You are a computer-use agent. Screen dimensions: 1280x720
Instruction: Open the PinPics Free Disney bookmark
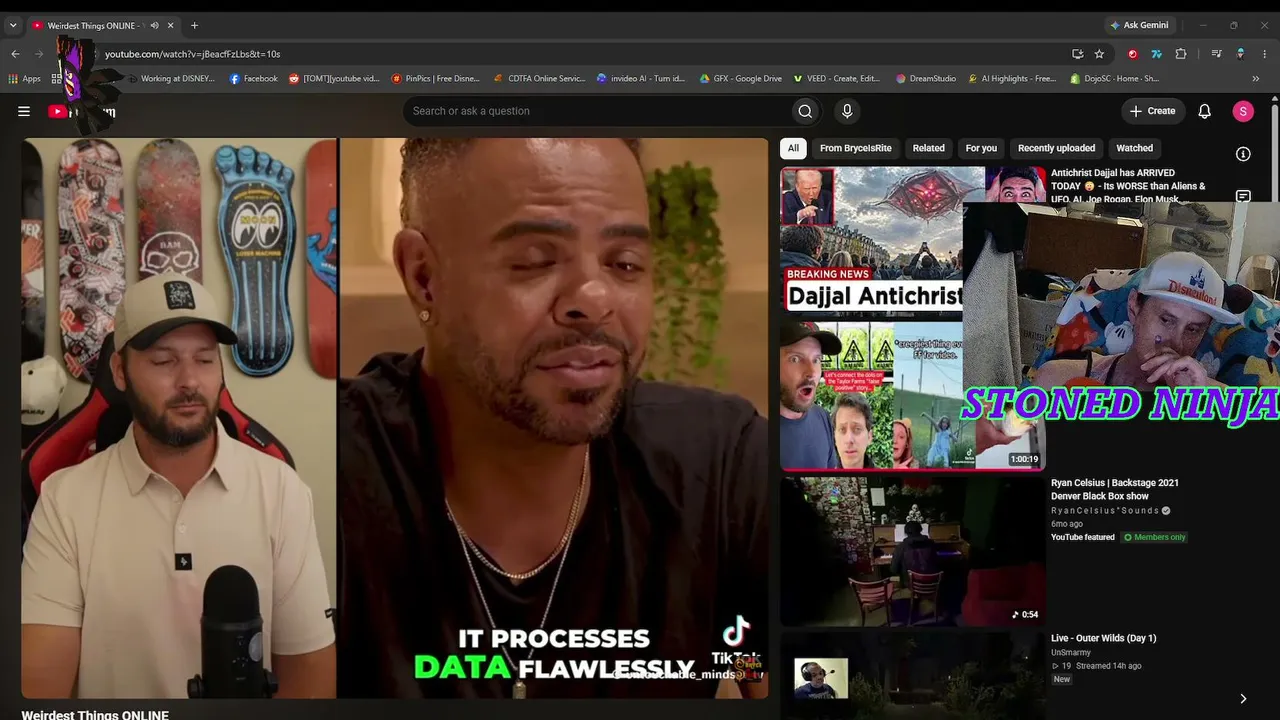pyautogui.click(x=435, y=78)
